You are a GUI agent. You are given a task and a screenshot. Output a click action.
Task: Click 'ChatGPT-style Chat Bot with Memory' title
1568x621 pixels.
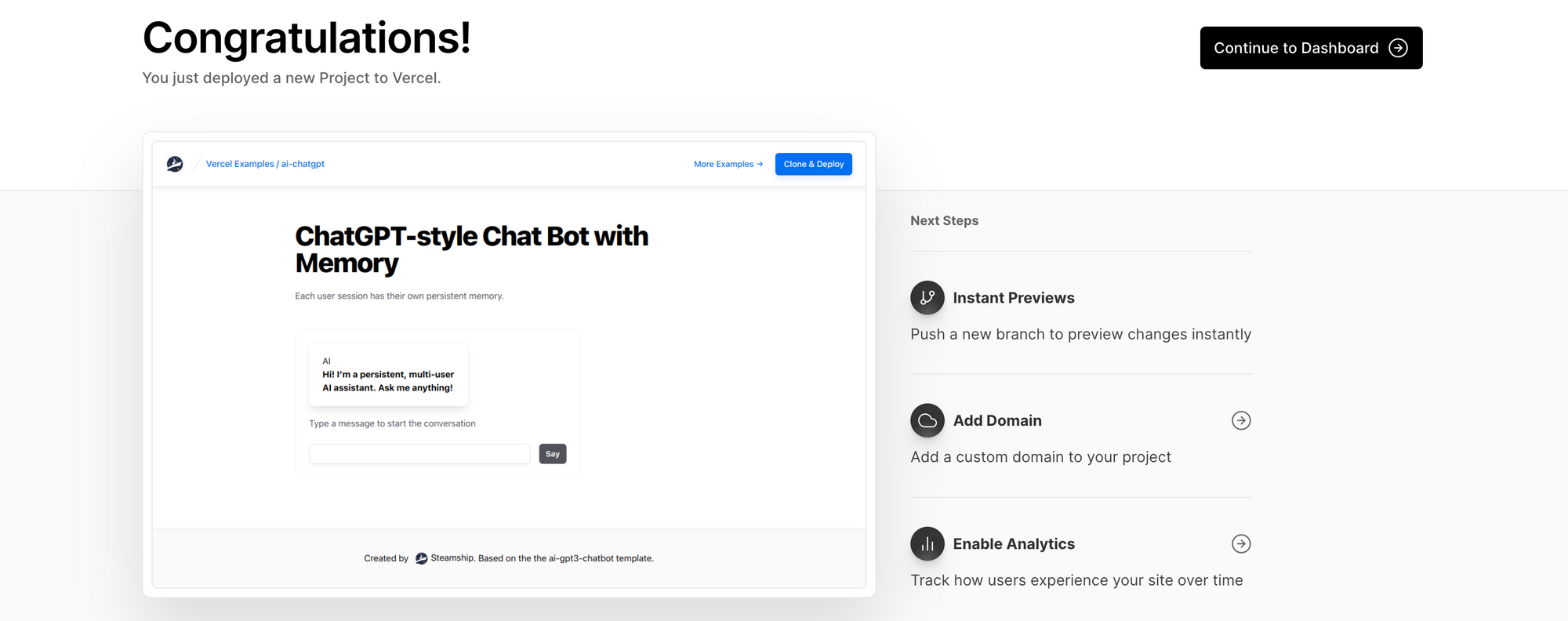[x=471, y=249]
